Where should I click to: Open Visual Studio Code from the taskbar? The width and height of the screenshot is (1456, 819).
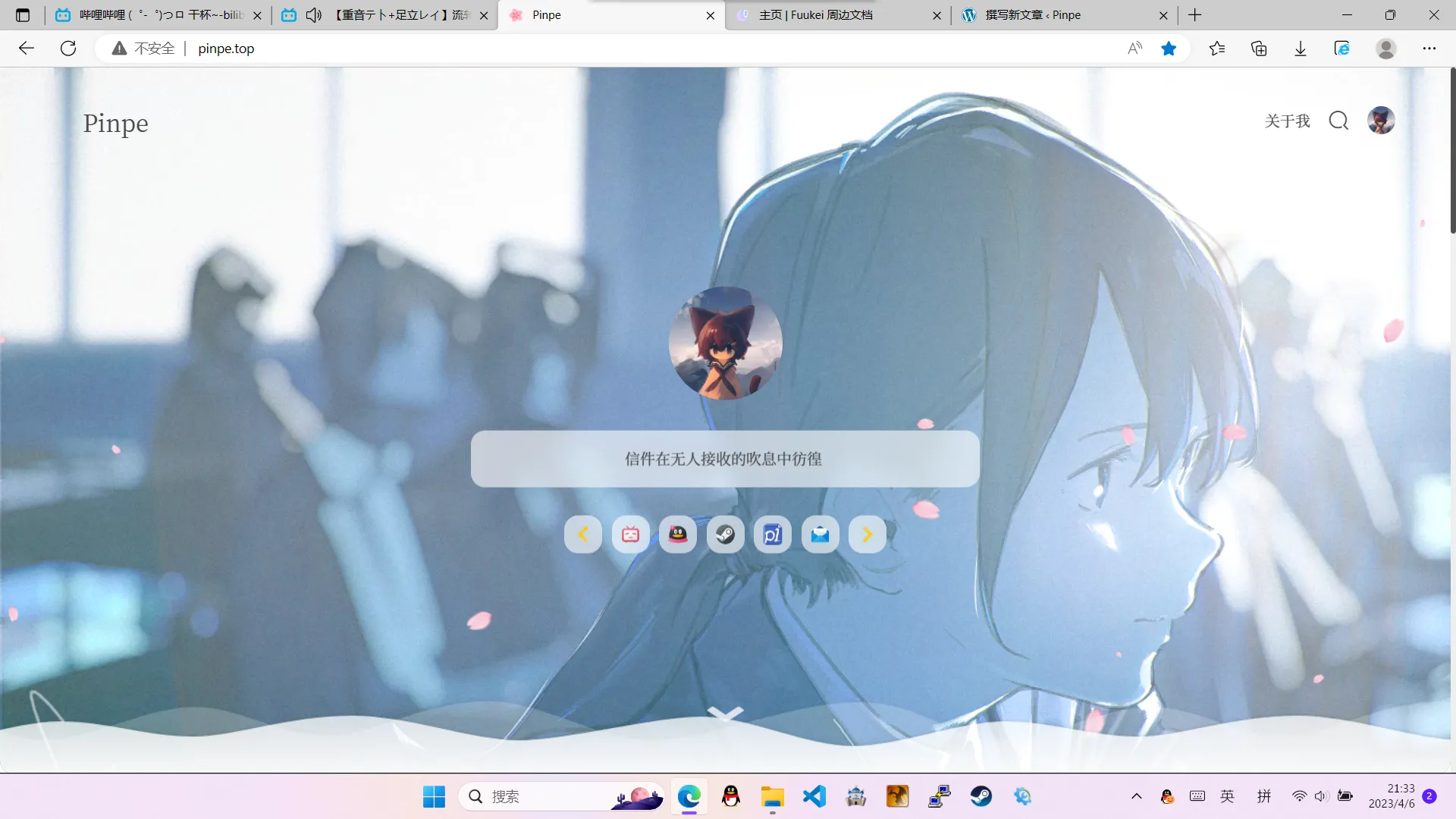click(x=814, y=796)
